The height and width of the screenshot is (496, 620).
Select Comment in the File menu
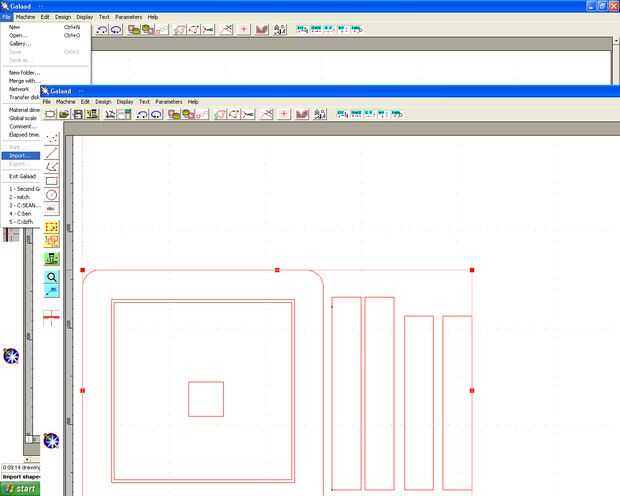tap(21, 127)
